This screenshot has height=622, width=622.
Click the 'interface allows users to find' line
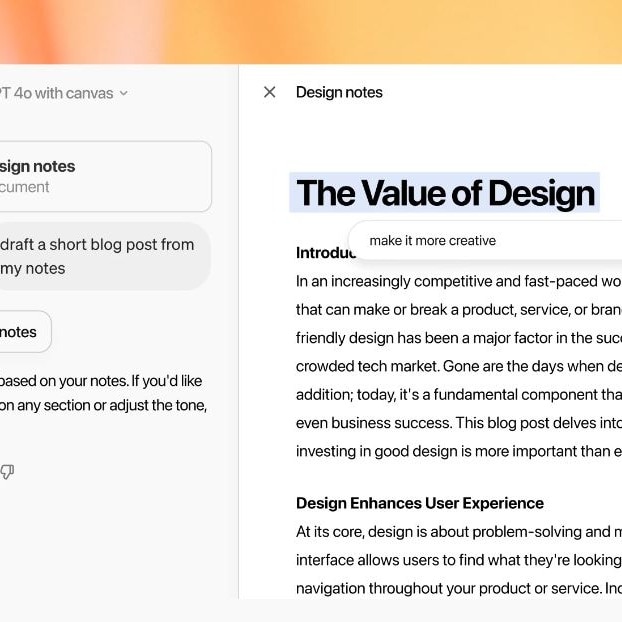point(459,560)
